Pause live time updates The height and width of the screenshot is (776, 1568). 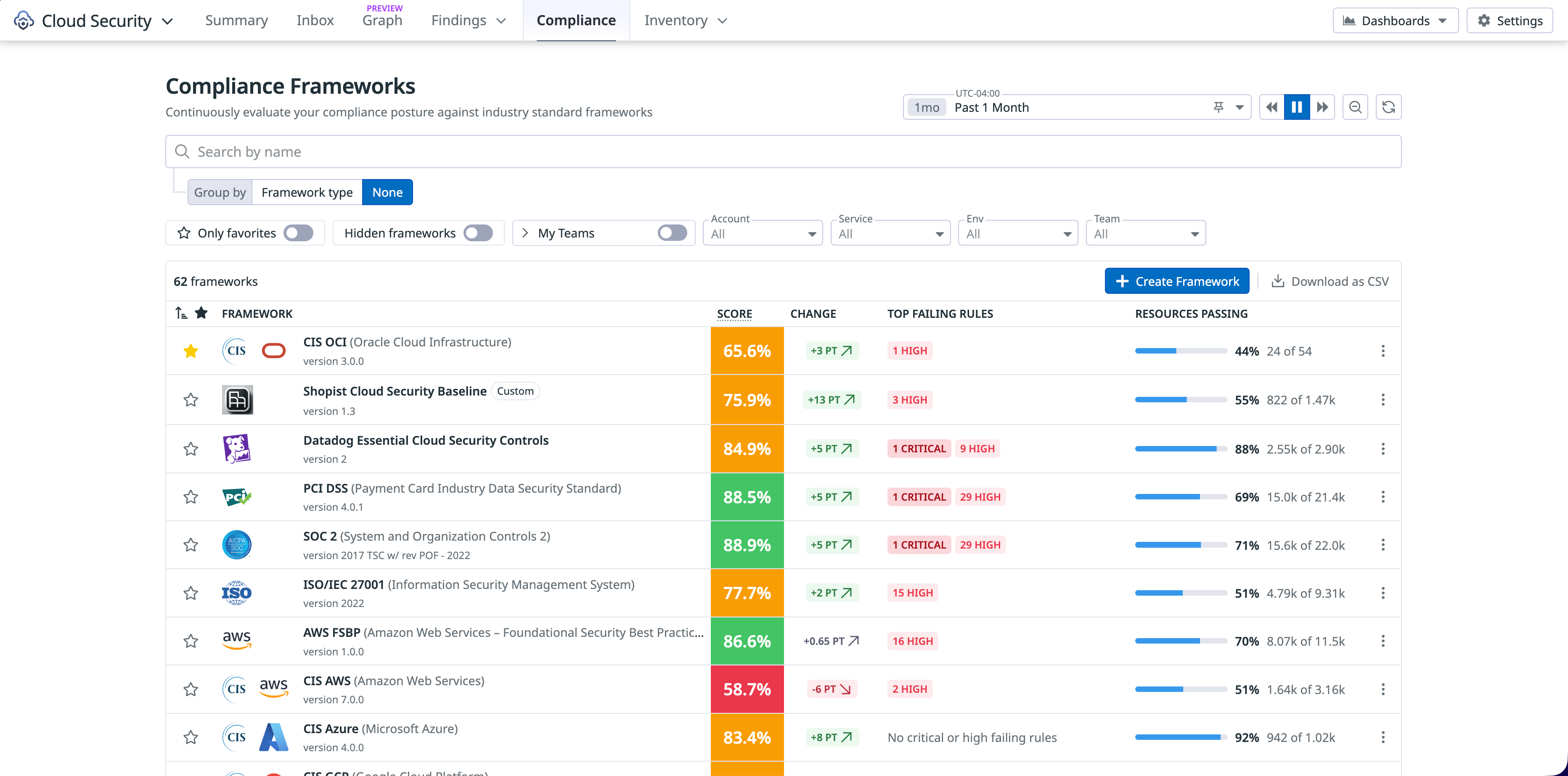point(1297,108)
